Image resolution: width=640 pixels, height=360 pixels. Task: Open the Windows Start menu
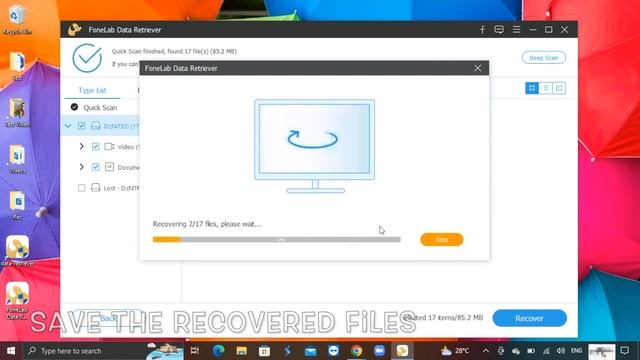[11, 351]
